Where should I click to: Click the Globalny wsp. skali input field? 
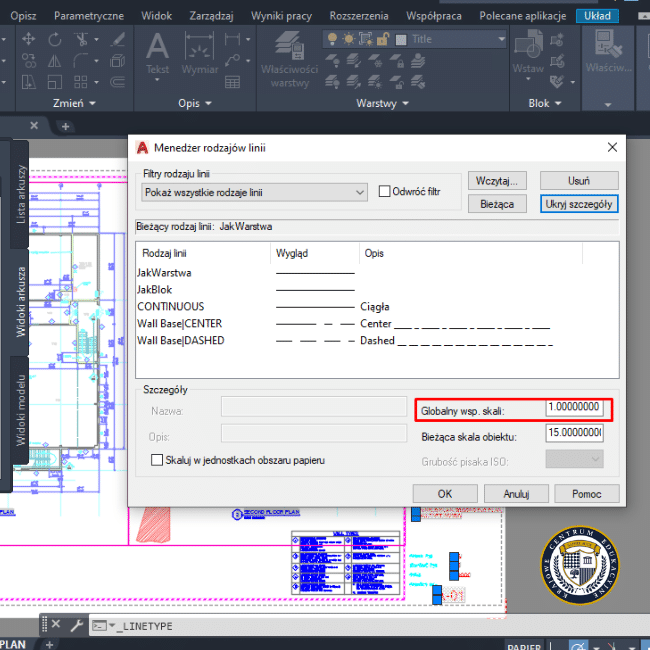pos(574,407)
